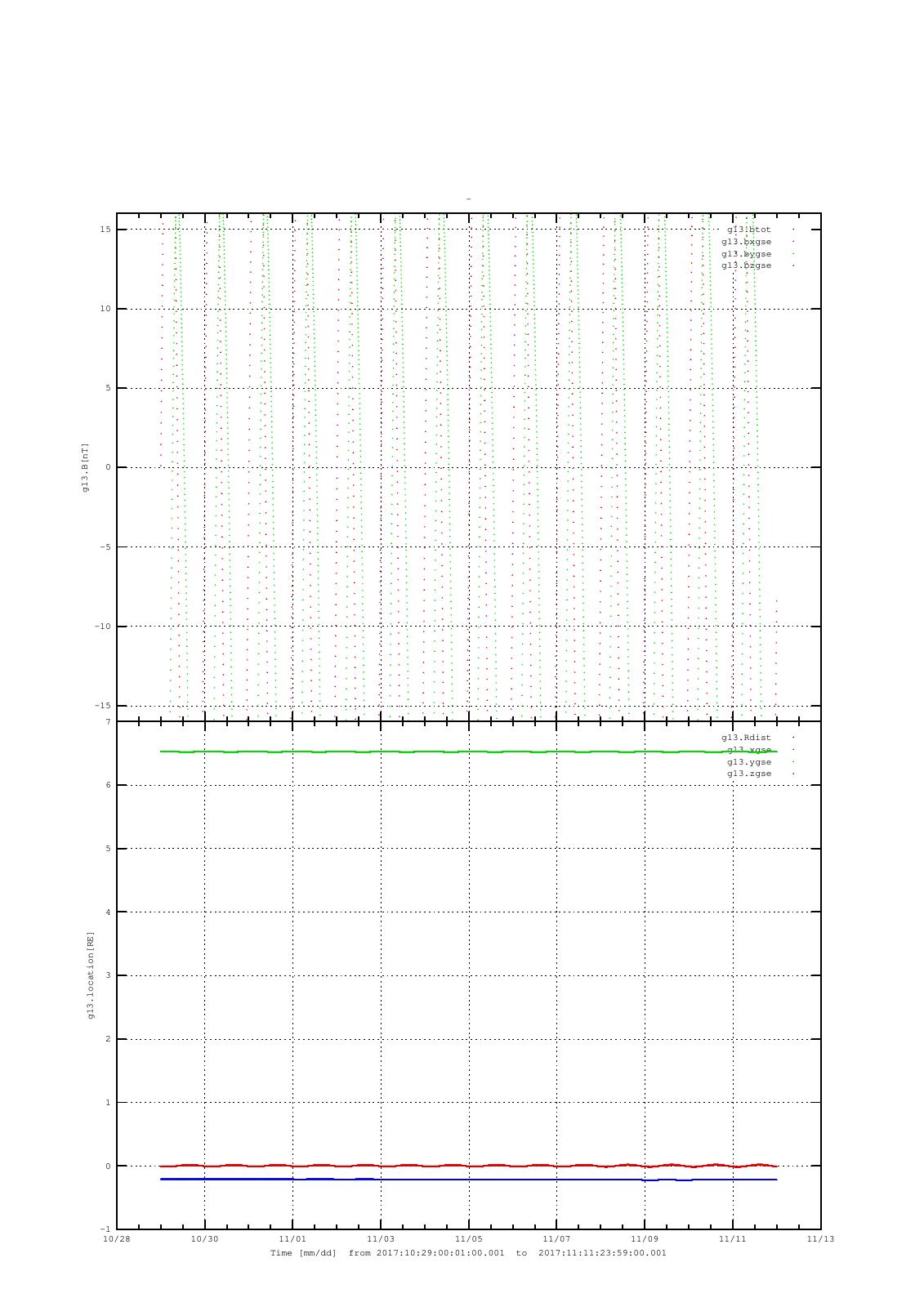
Task: Click the 2 tick on location axis
Action: pyautogui.click(x=108, y=1039)
